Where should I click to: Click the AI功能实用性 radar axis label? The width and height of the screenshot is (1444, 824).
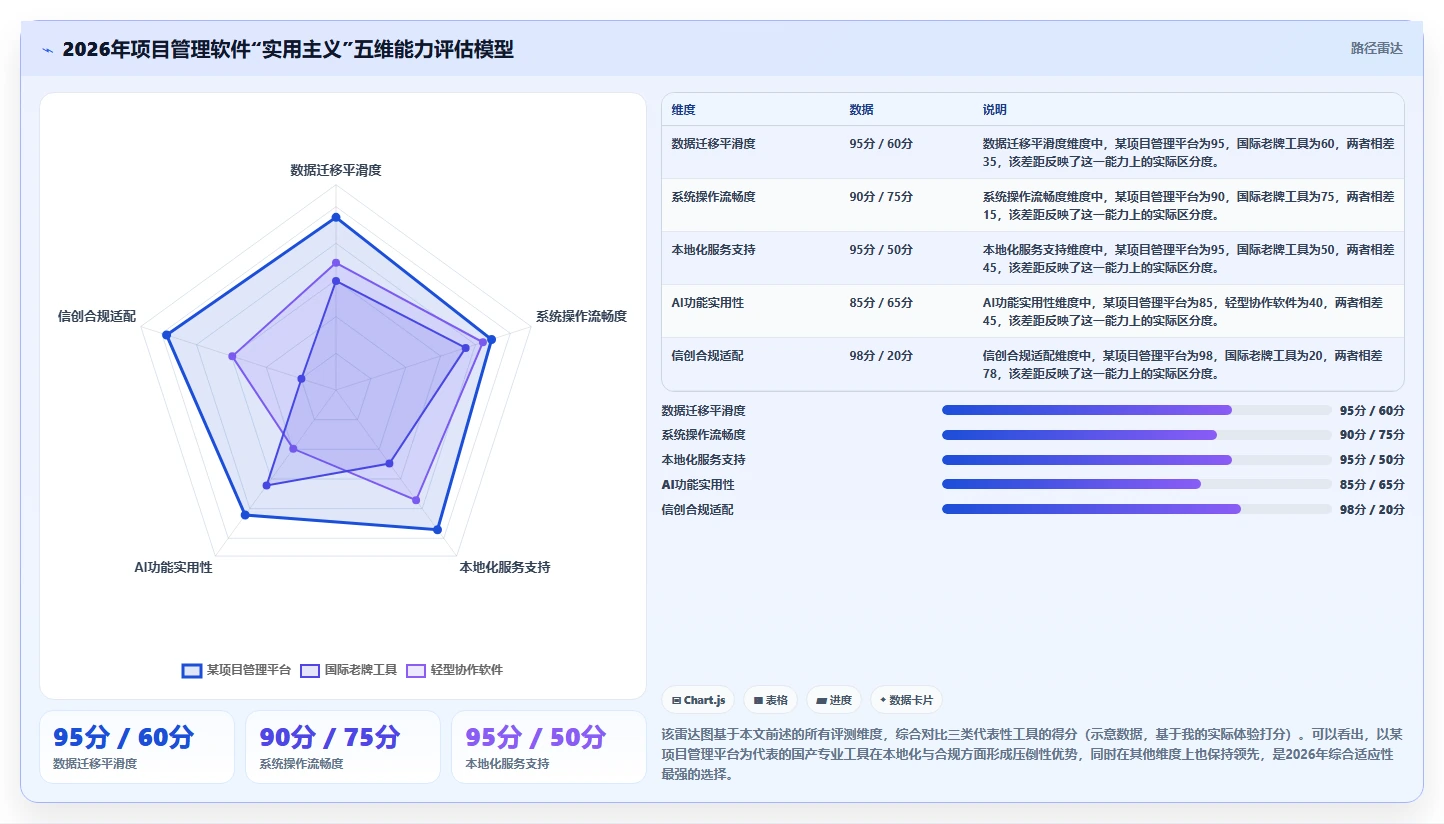point(173,567)
